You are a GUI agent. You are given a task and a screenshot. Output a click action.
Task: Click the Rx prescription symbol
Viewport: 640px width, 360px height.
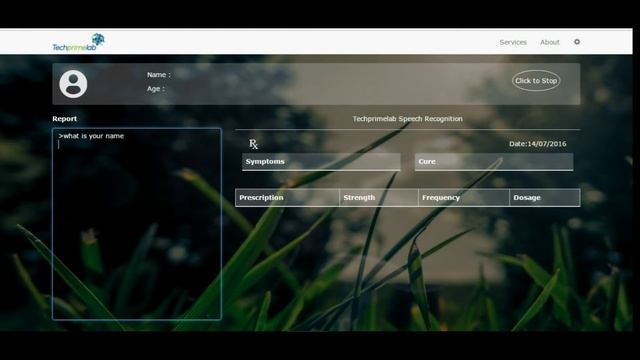click(253, 144)
